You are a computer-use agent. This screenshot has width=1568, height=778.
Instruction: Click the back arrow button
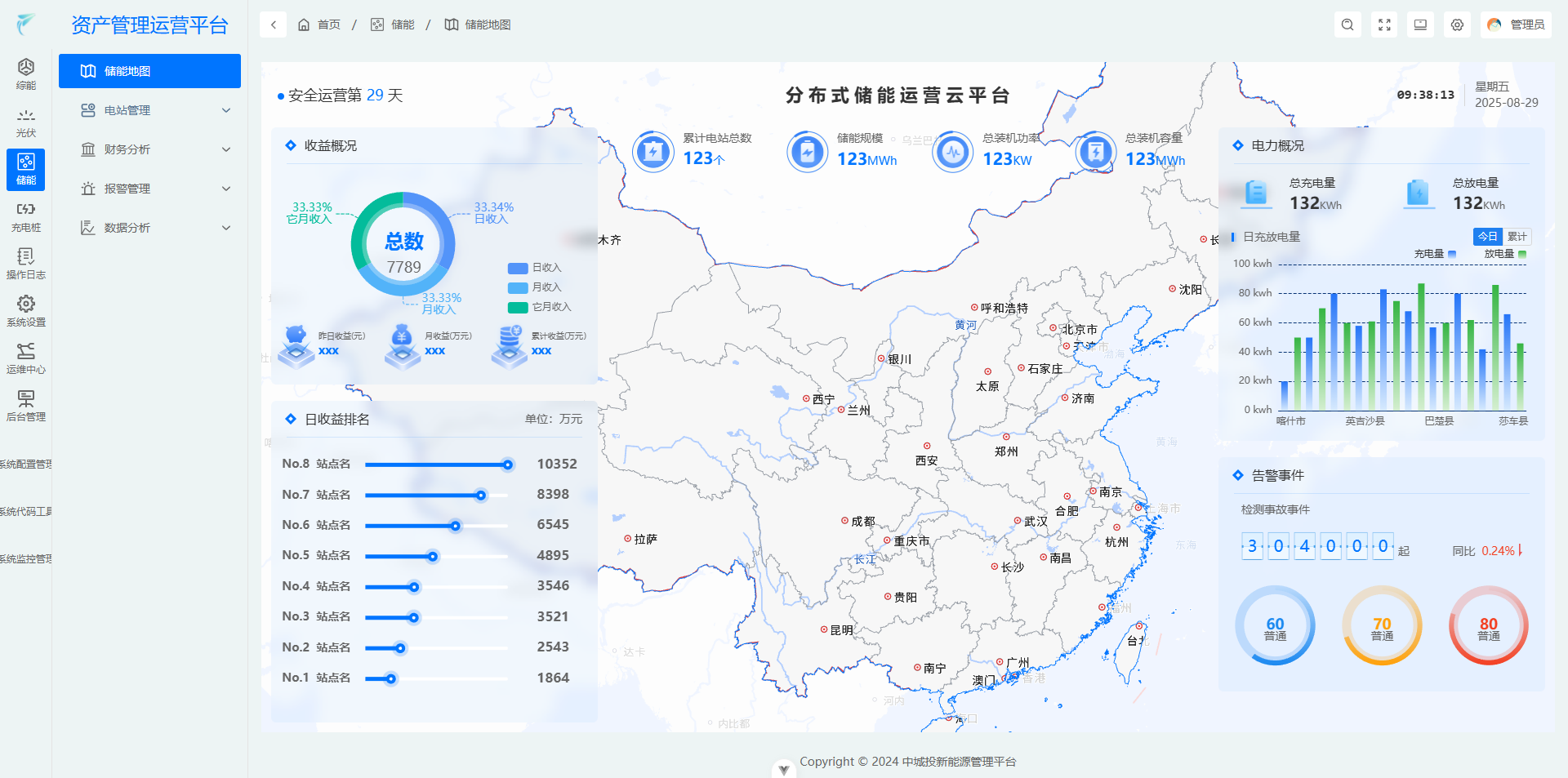click(274, 24)
